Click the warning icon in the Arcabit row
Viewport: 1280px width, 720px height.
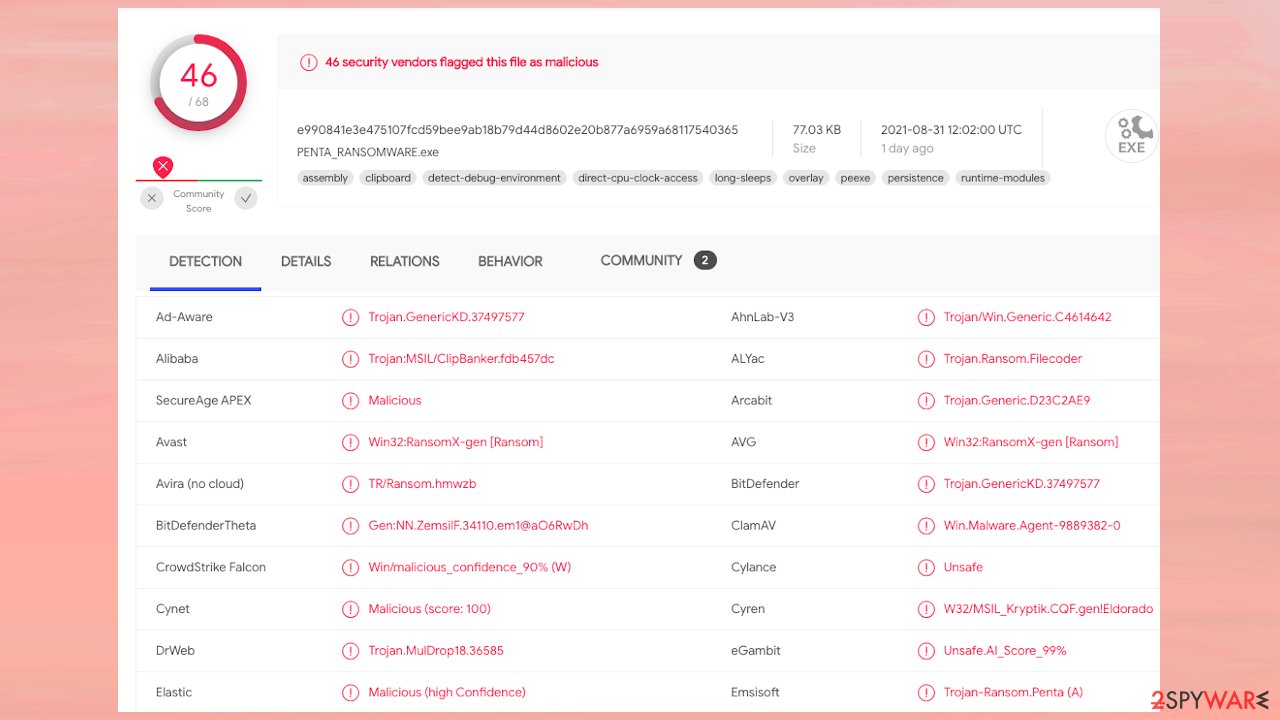coord(926,400)
